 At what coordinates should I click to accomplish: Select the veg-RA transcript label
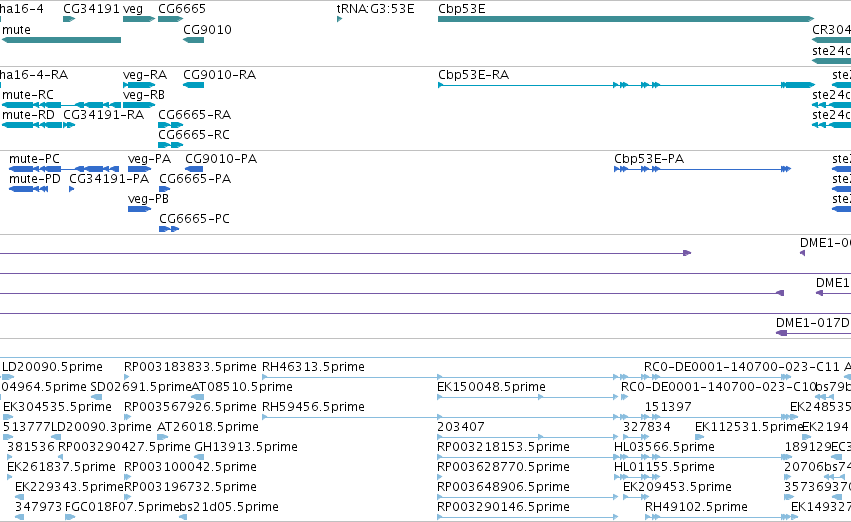click(145, 75)
